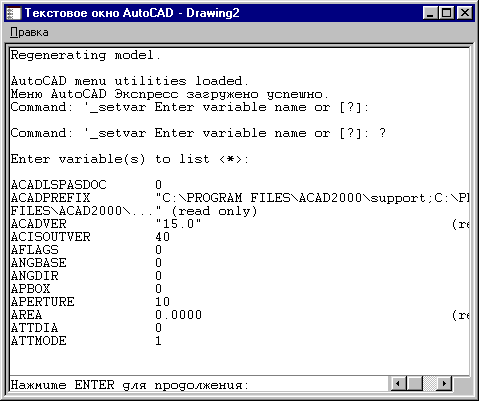The width and height of the screenshot is (479, 401).
Task: Click the APERTURE value 10
Action: coord(163,302)
